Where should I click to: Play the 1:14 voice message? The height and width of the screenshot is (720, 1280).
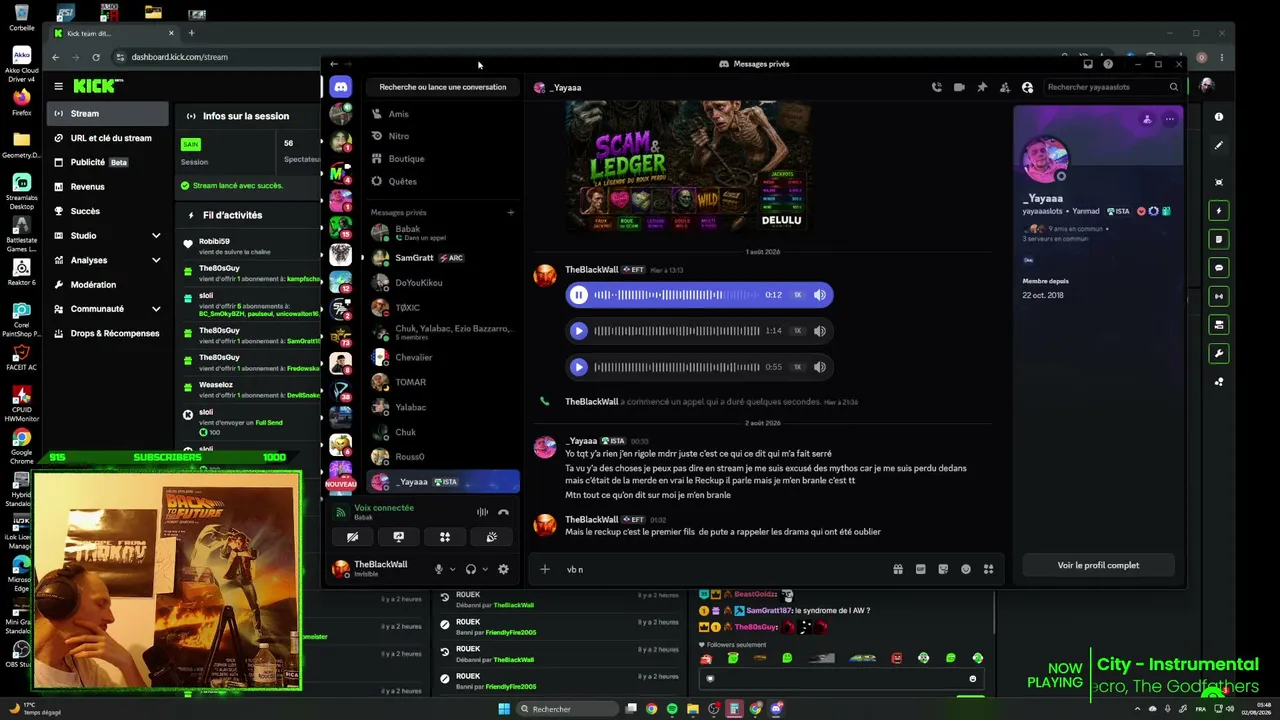point(578,331)
